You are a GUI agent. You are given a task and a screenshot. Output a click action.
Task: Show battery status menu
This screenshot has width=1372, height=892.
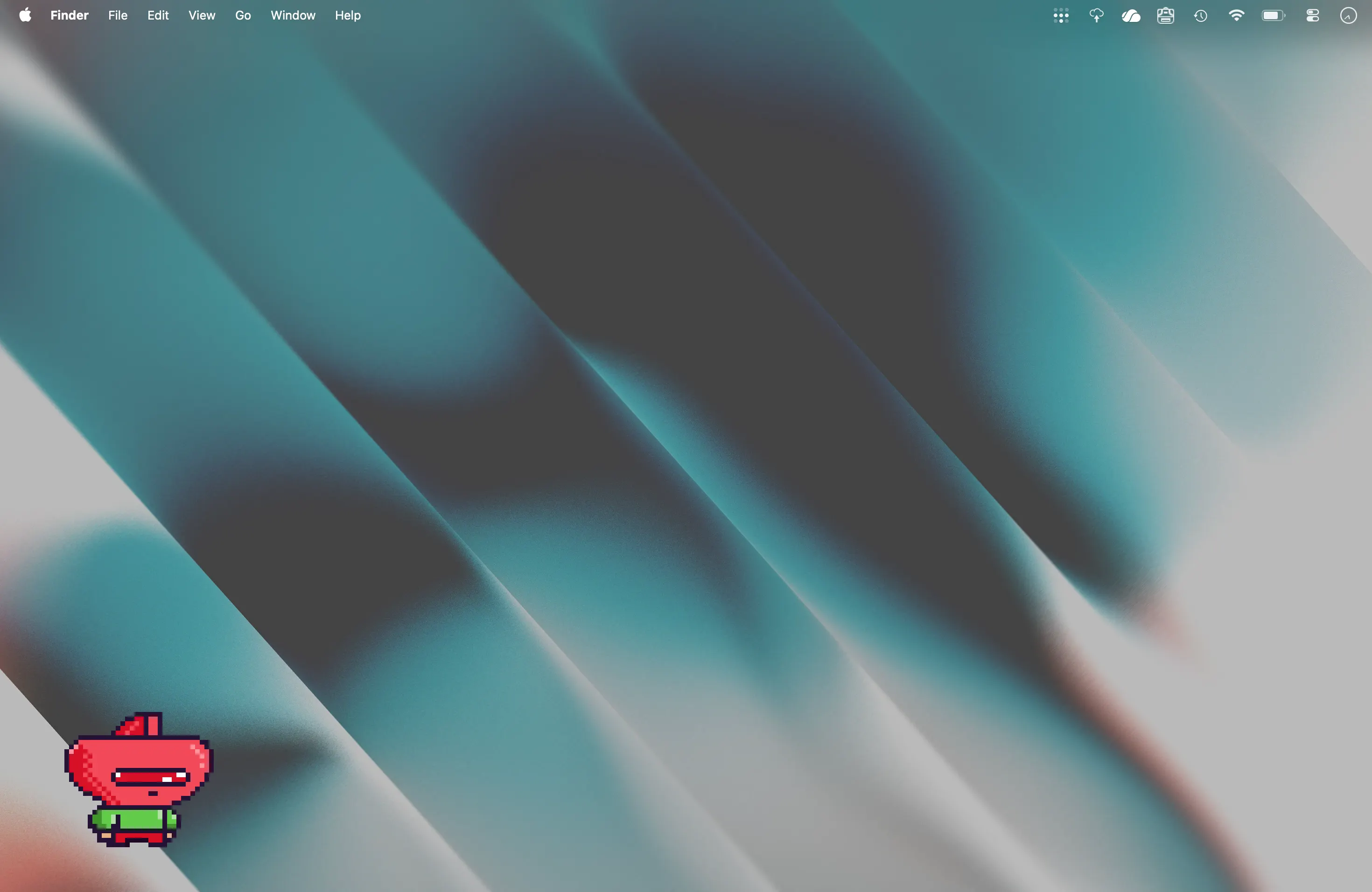click(1273, 15)
